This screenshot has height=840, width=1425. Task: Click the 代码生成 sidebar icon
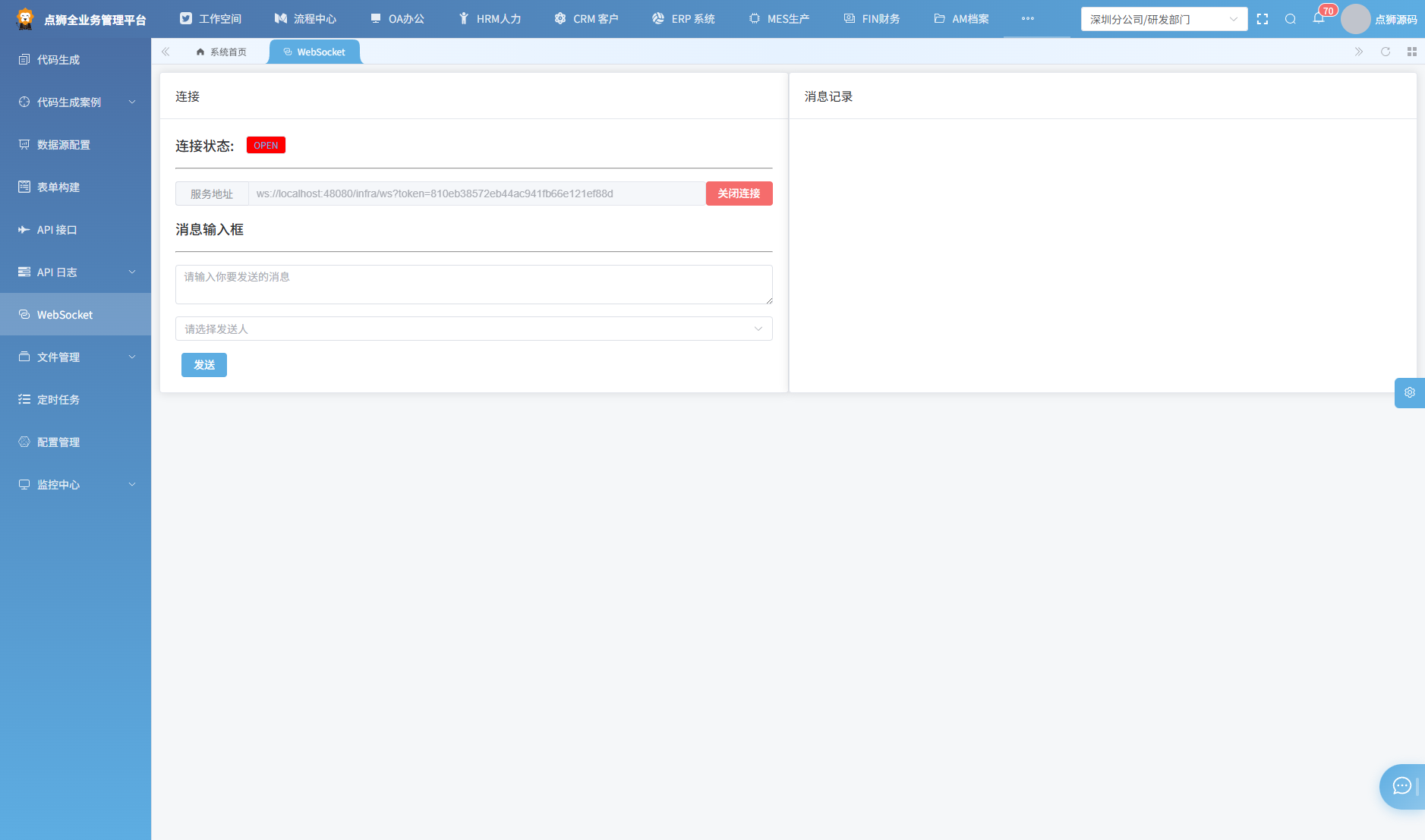(x=24, y=59)
